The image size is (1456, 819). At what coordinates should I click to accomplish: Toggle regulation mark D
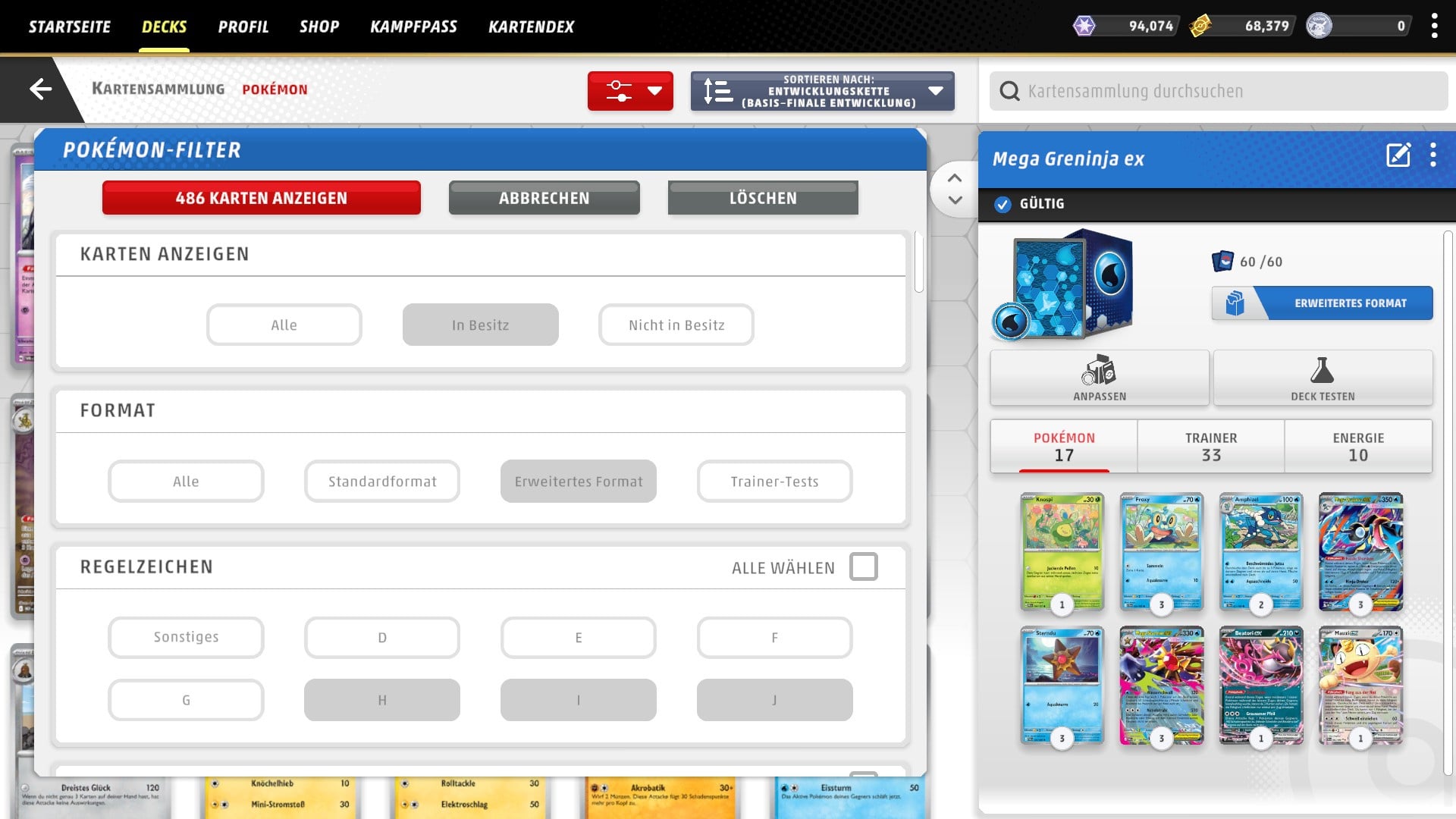pyautogui.click(x=382, y=637)
